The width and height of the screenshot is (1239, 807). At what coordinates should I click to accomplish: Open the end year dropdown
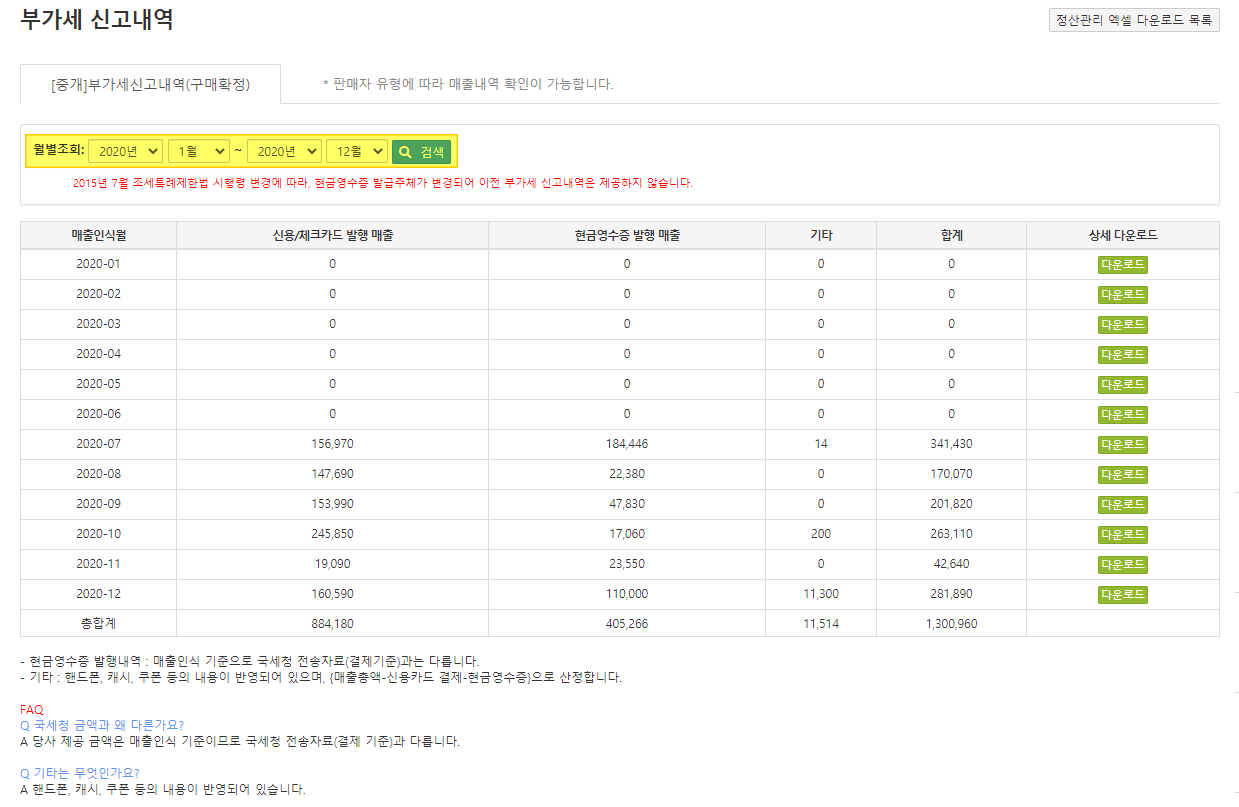(284, 151)
